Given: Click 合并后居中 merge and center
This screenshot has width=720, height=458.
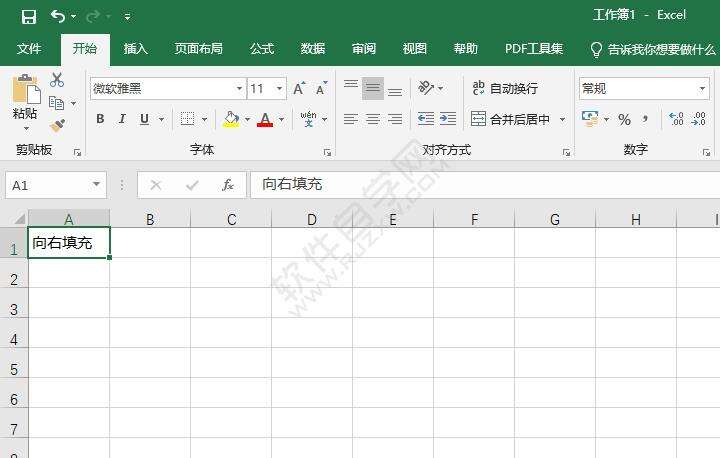Looking at the screenshot, I should 510,119.
